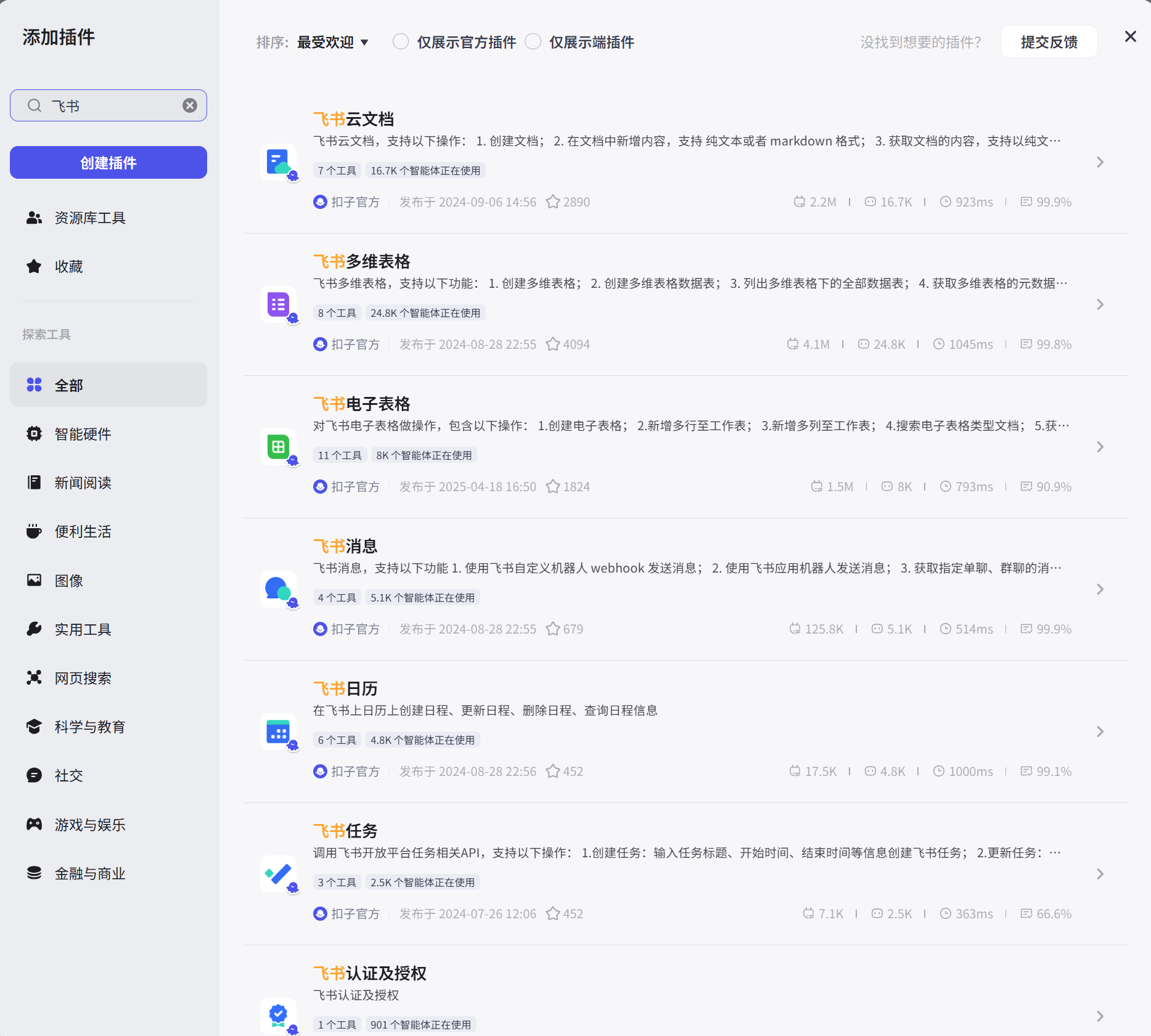Click the 创建插件 button
Viewport: 1151px width, 1036px height.
(x=109, y=163)
